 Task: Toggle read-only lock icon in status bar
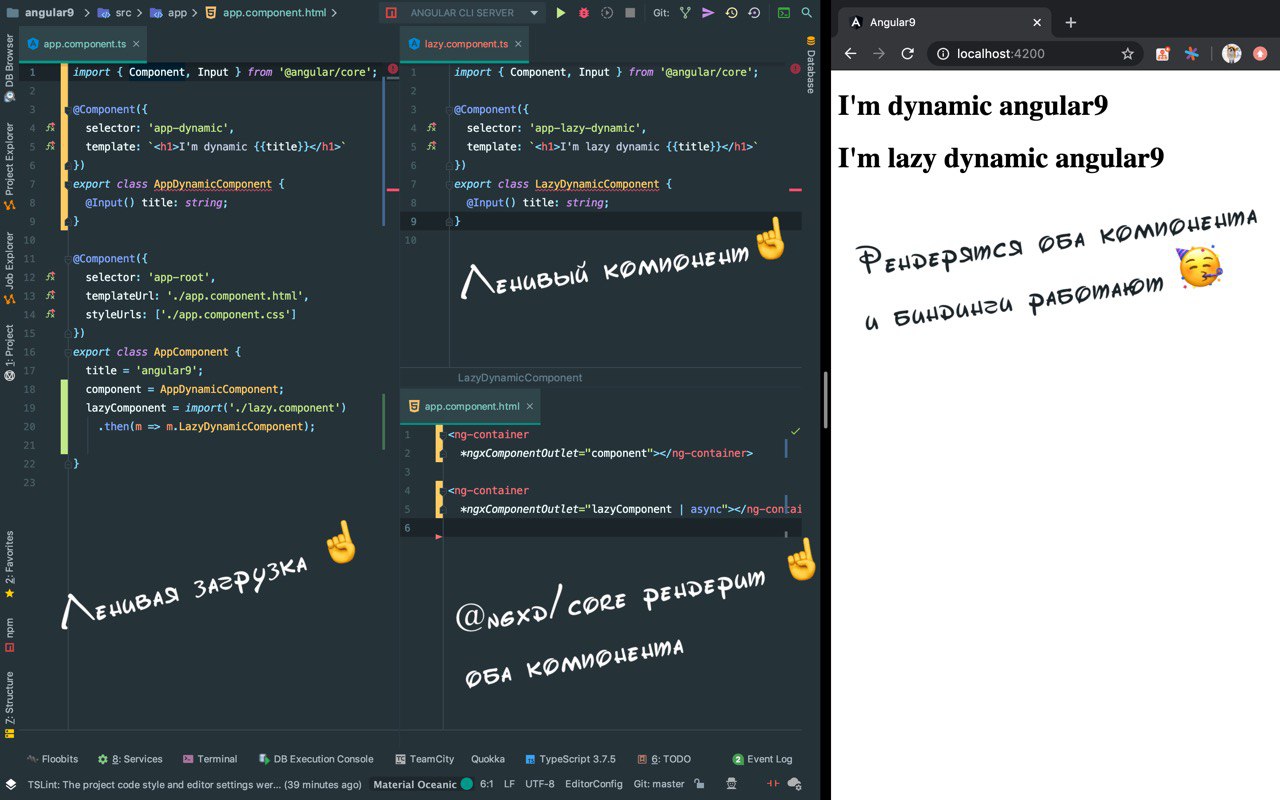tap(699, 784)
